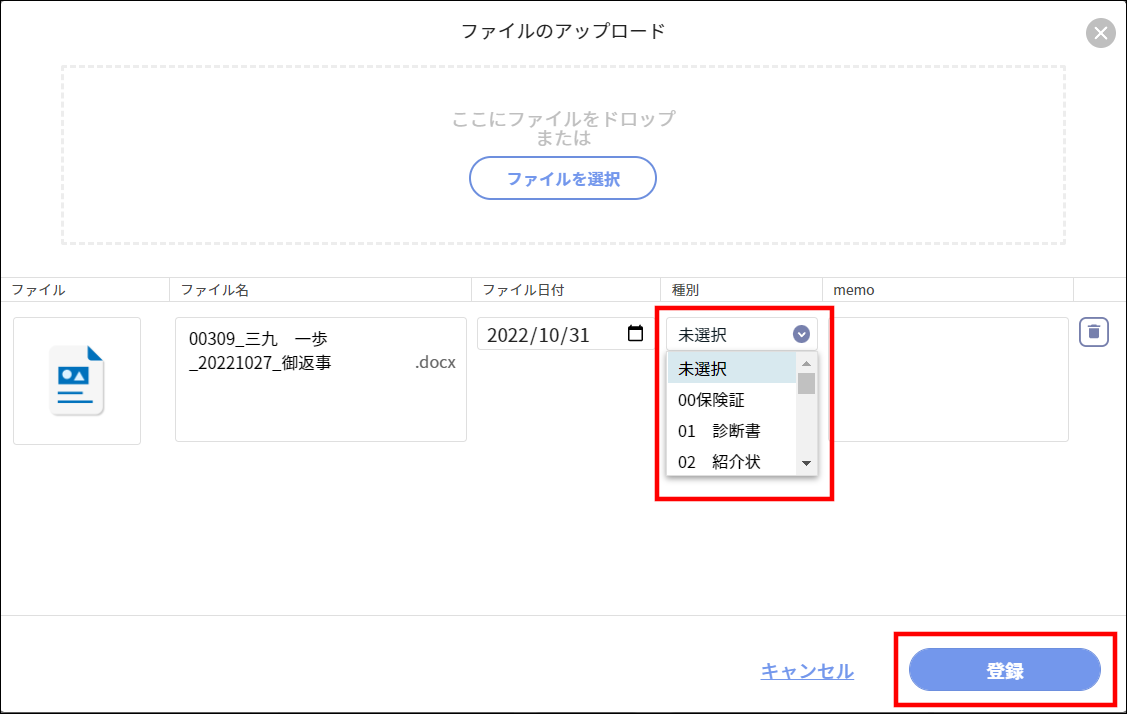Screen dimensions: 1127x714
Task: Click inside the memo text field
Action: [950, 380]
